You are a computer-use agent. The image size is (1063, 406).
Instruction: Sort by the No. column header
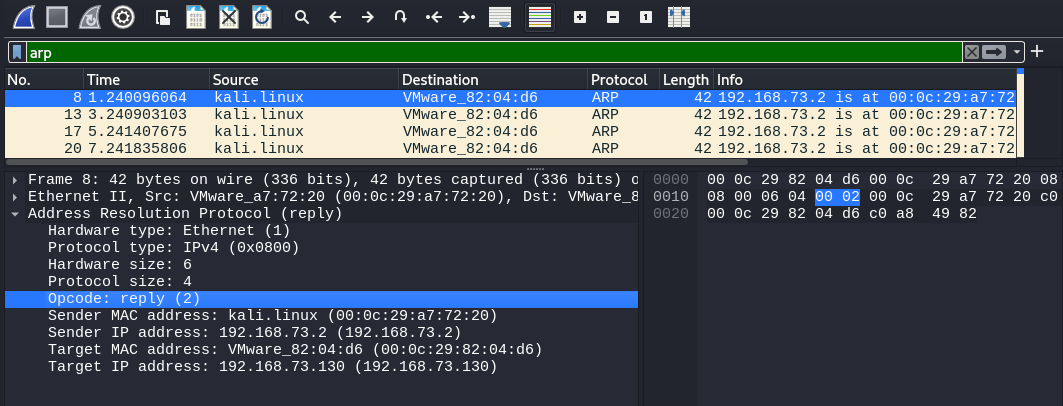44,79
